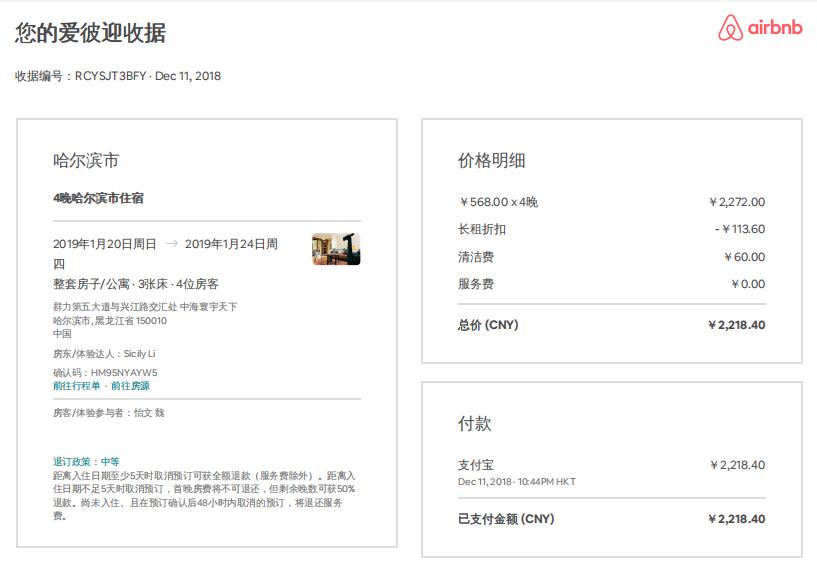Click the 退订政策:中等 link
817x562 pixels.
(x=86, y=461)
